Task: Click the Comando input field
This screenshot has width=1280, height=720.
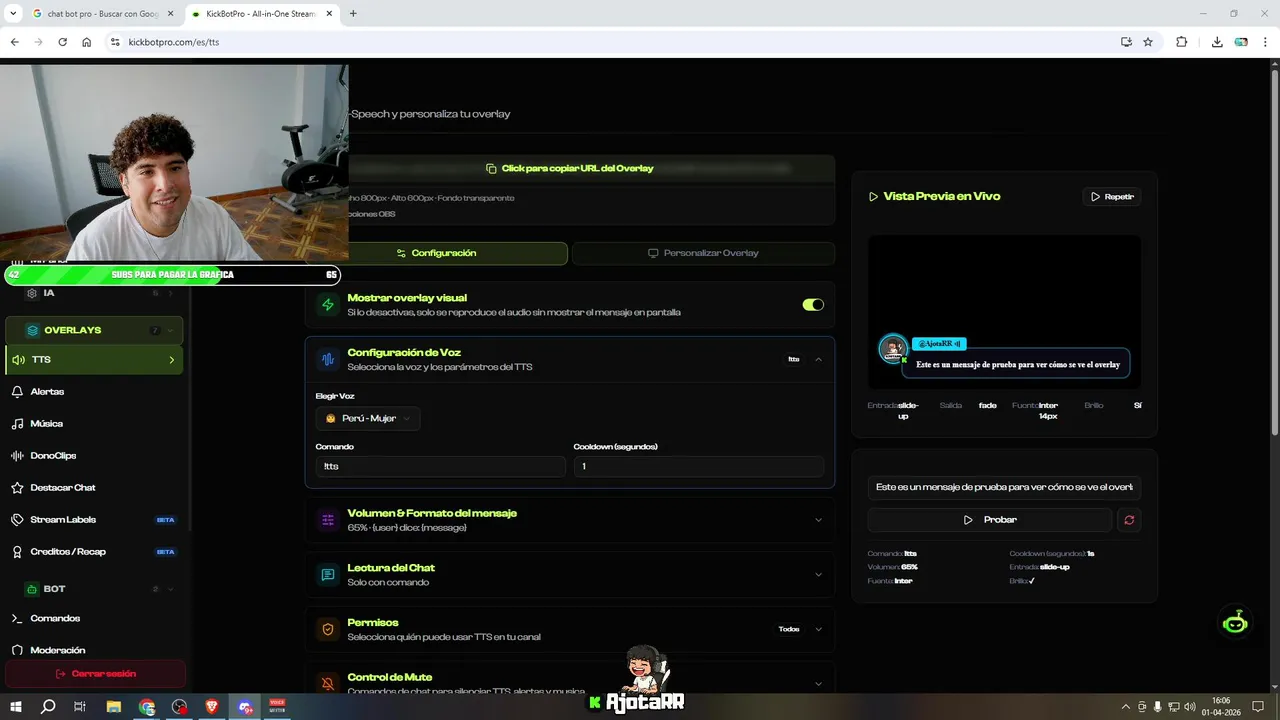Action: click(441, 466)
